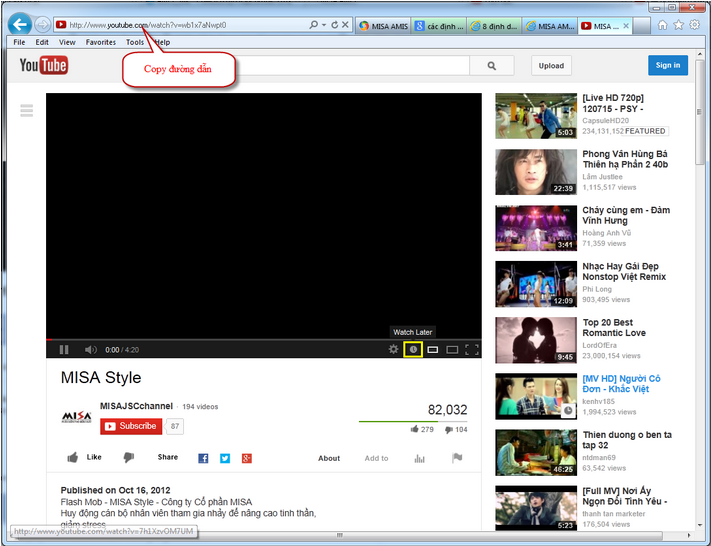
Task: Open video settings gear
Action: [393, 349]
